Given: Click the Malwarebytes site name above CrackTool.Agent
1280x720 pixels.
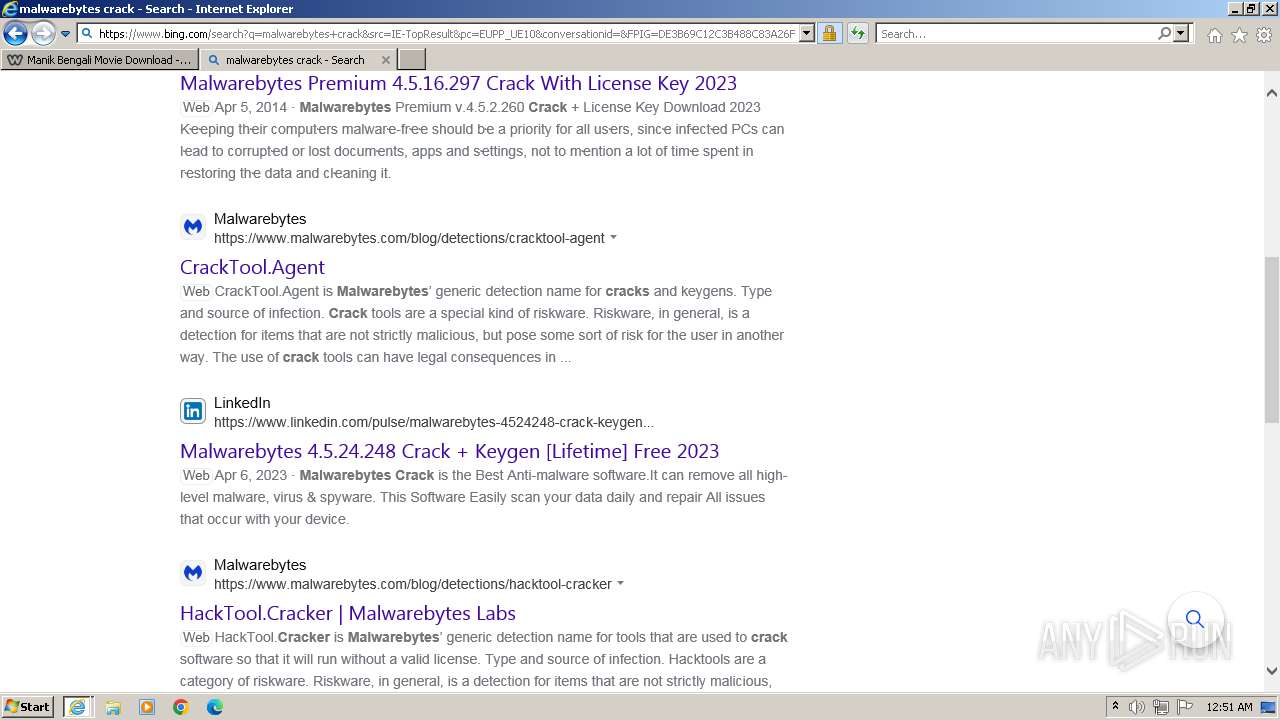Looking at the screenshot, I should pos(260,219).
